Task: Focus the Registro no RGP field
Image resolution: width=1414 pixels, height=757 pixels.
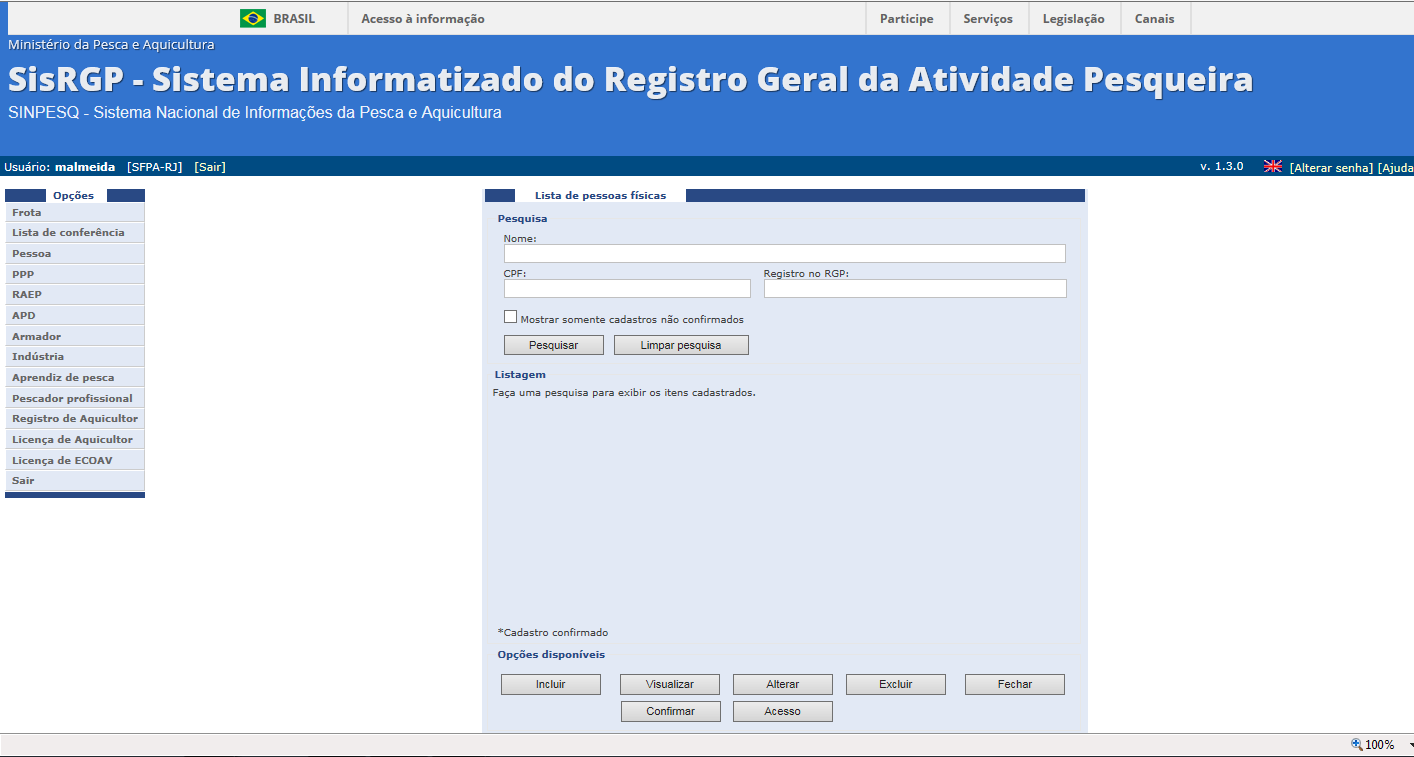Action: coord(915,288)
